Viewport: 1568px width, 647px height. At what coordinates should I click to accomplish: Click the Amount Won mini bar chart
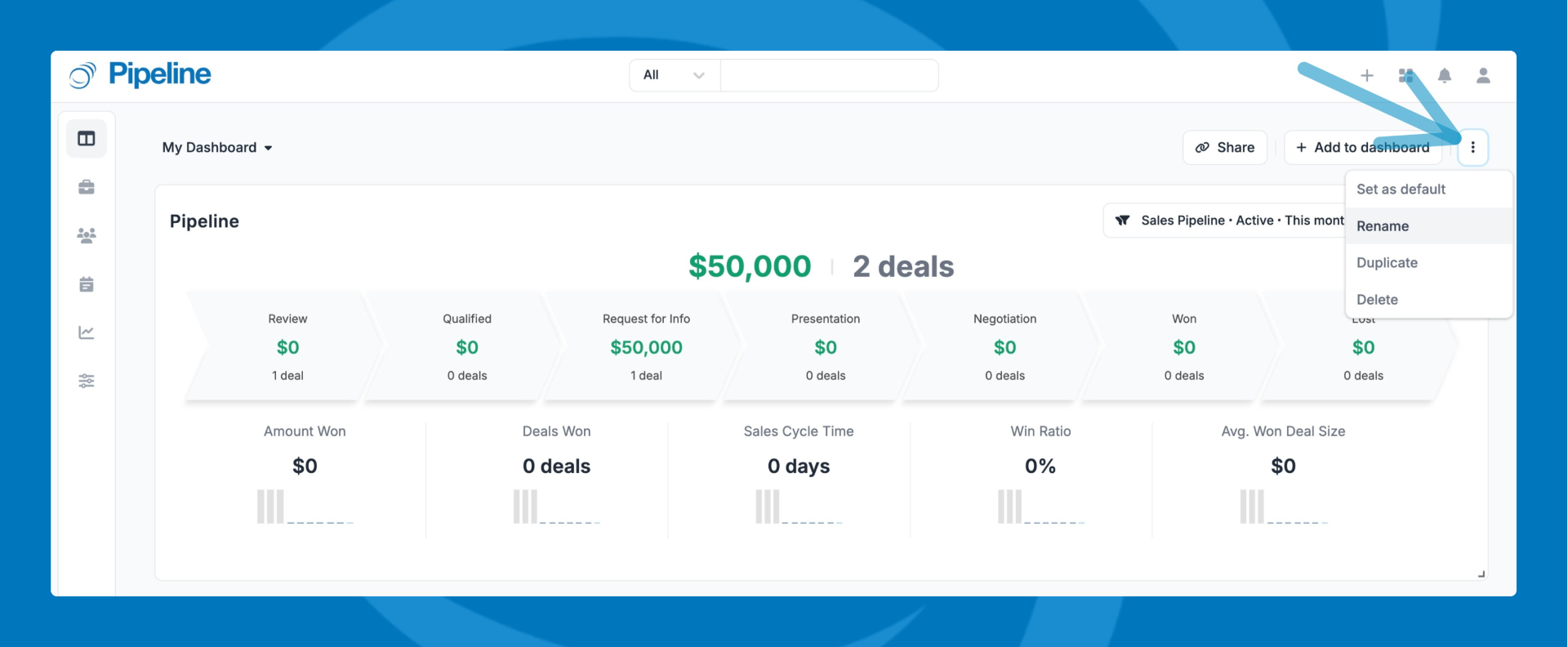[x=305, y=506]
